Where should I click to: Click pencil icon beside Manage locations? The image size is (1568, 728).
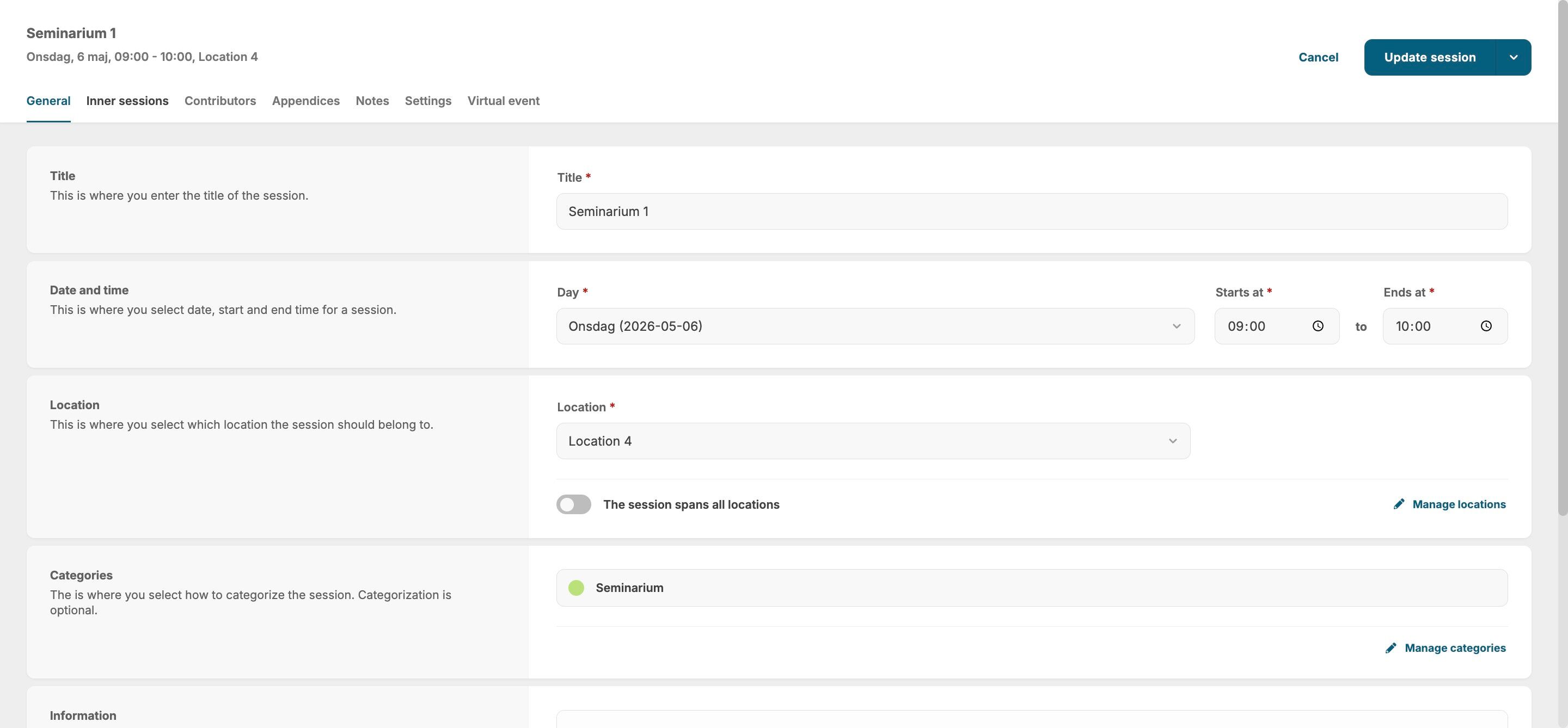(x=1399, y=504)
